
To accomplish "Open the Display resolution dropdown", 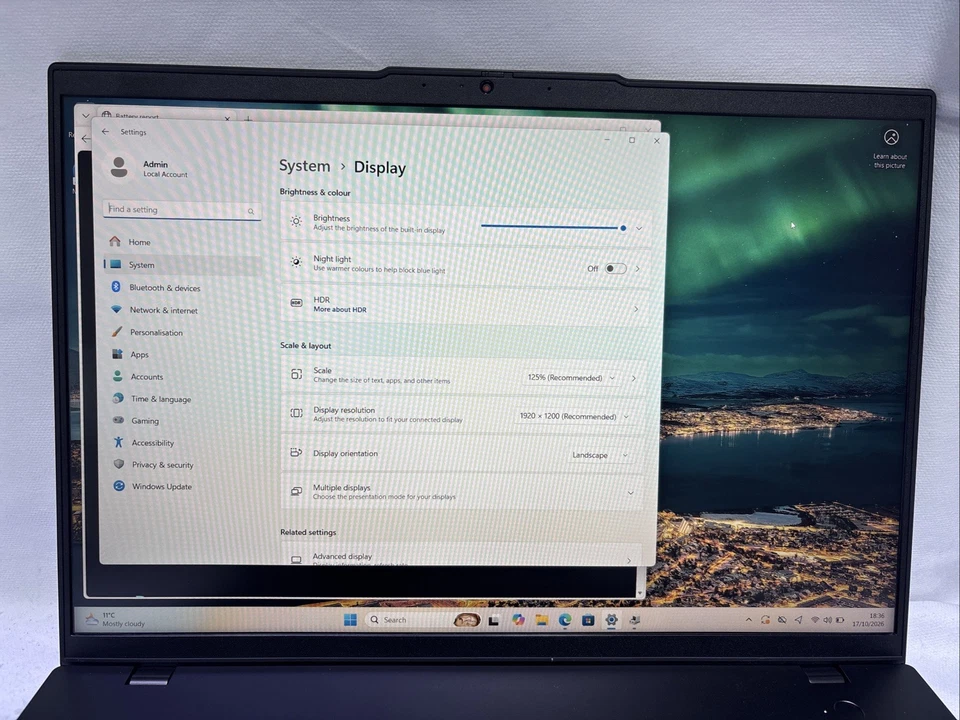I will tap(573, 416).
